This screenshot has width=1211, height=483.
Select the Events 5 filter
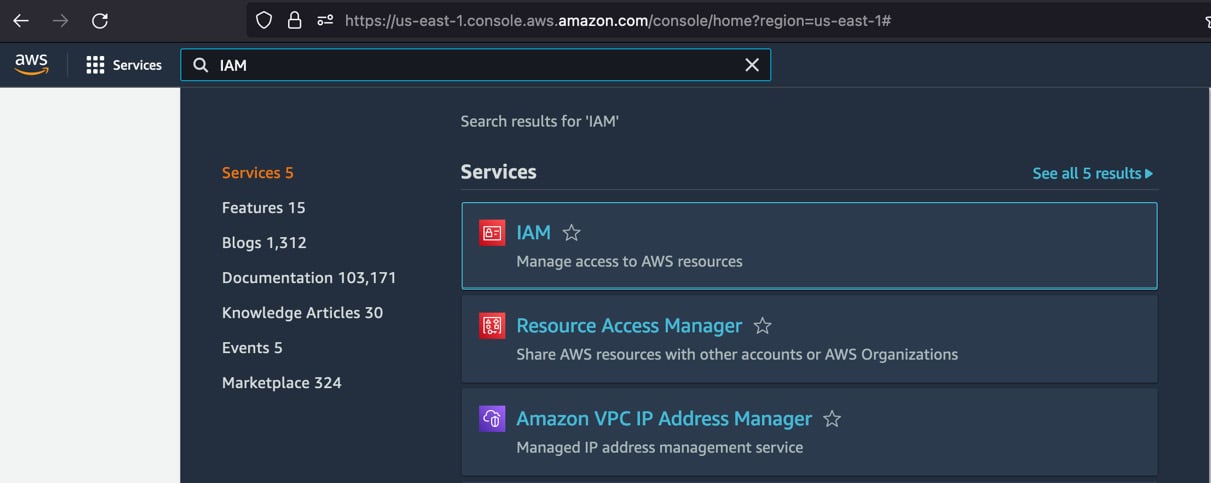[252, 348]
